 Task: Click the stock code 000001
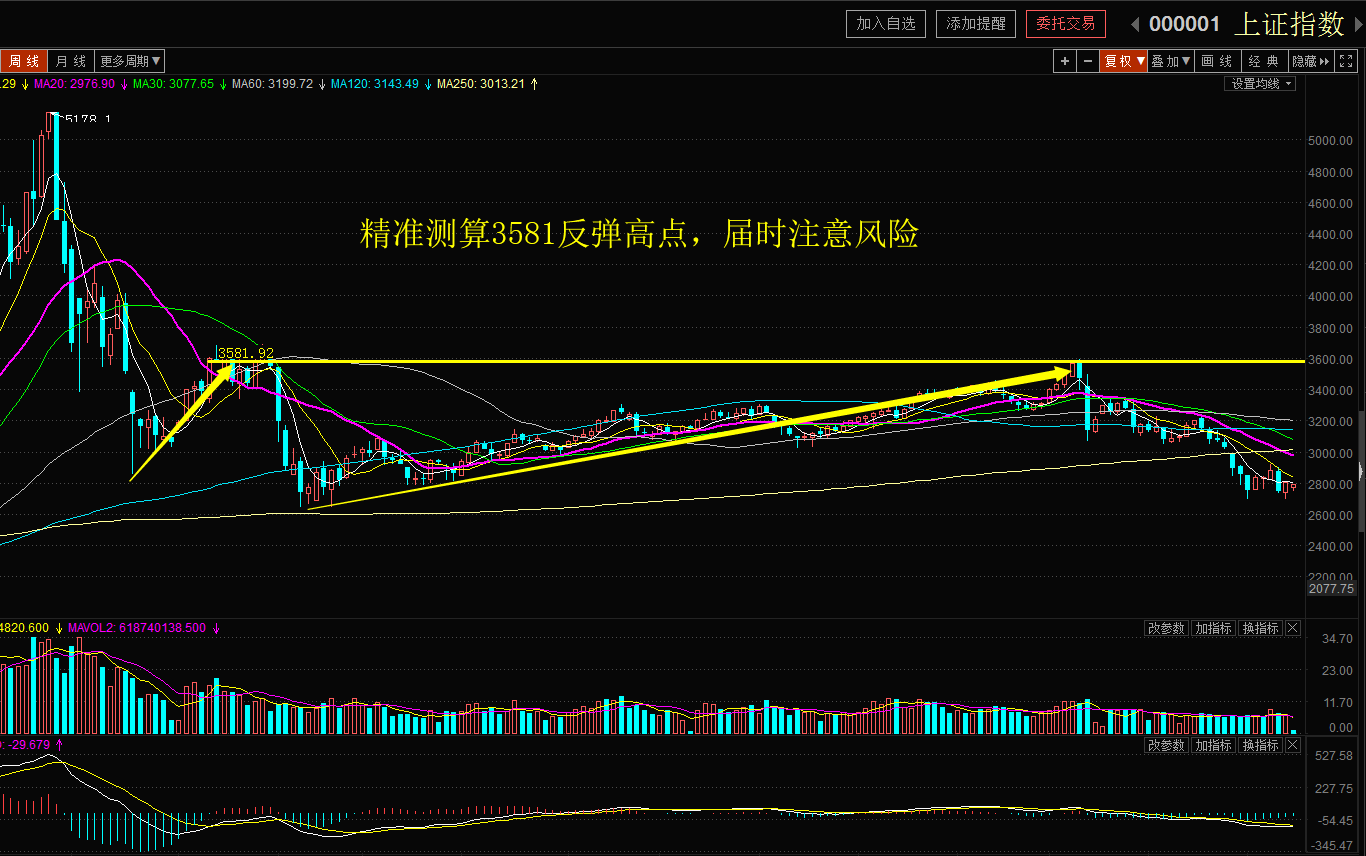[1185, 24]
